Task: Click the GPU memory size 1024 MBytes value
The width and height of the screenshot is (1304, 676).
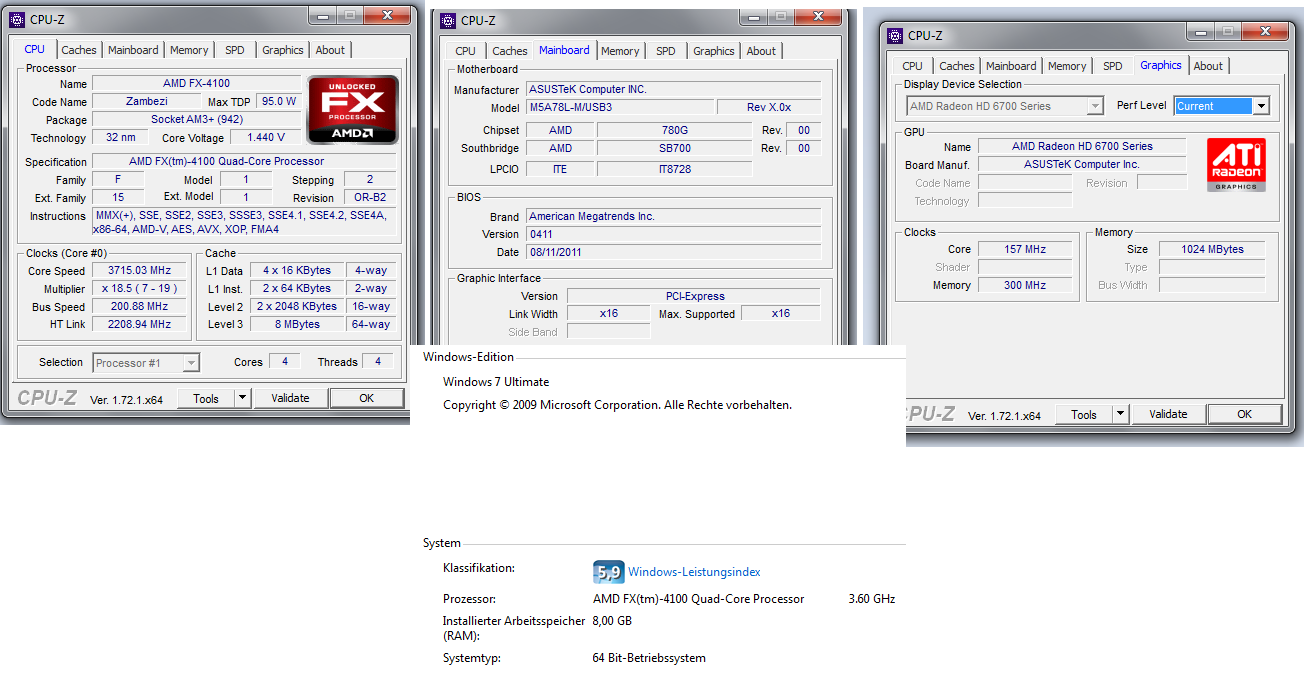Action: coord(1212,249)
